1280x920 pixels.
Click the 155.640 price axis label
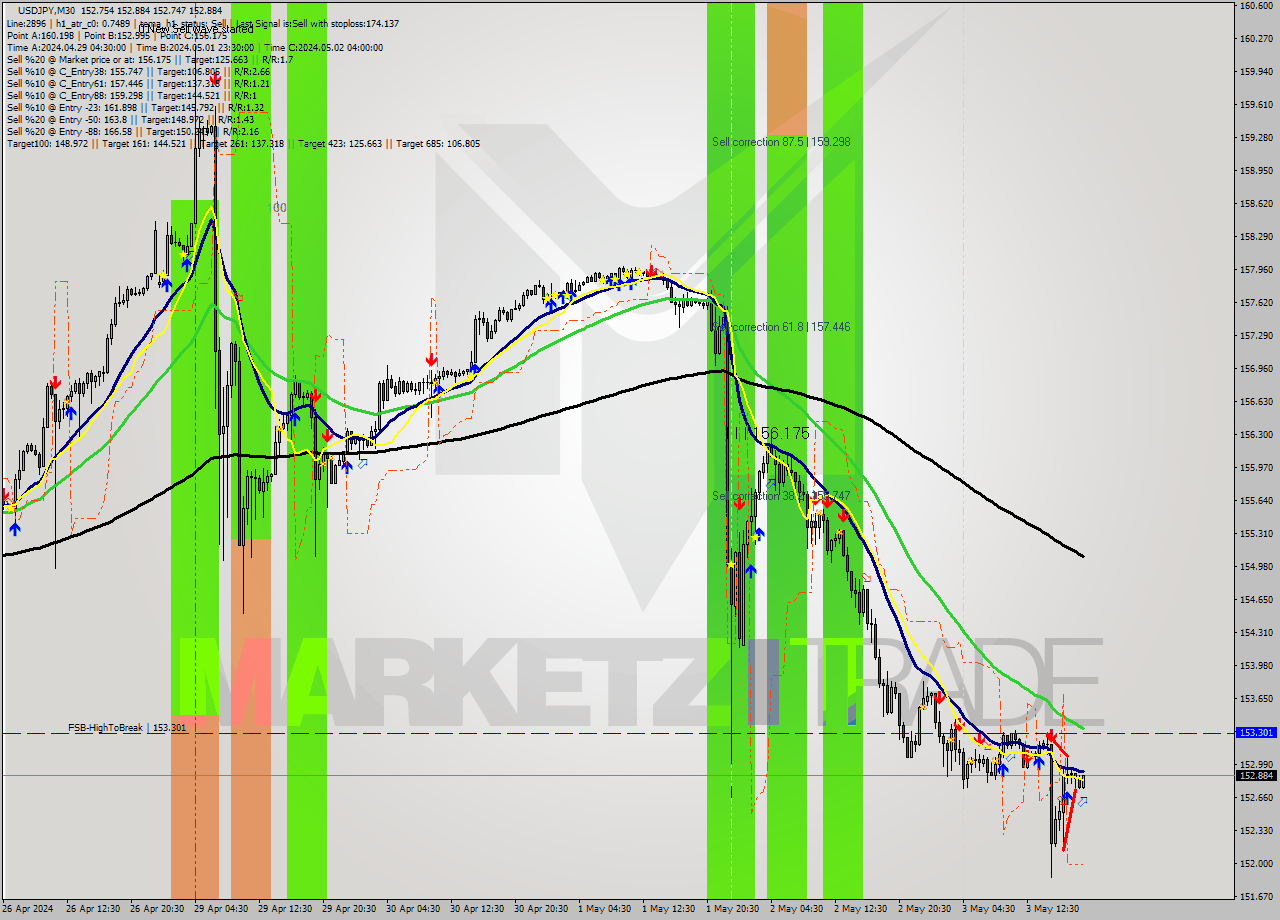(x=1256, y=500)
